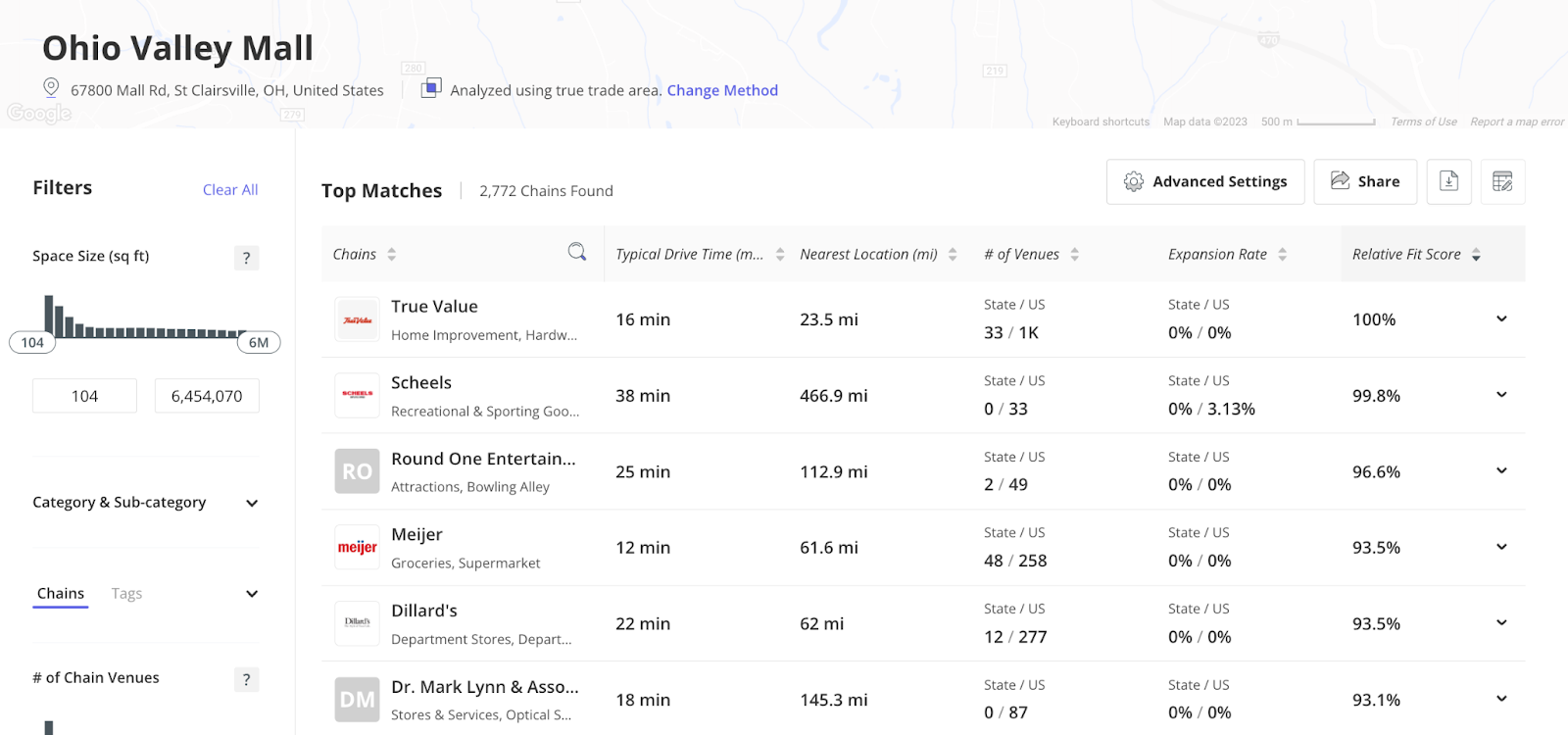Image resolution: width=1568 pixels, height=735 pixels.
Task: Click the Share button
Action: (1365, 181)
